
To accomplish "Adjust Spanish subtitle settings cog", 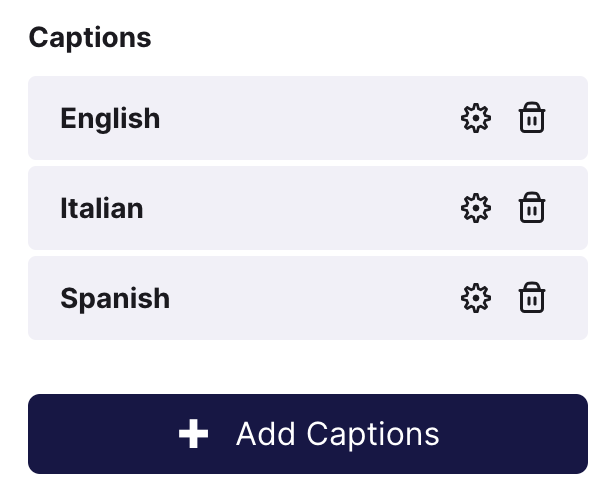I will (x=475, y=298).
